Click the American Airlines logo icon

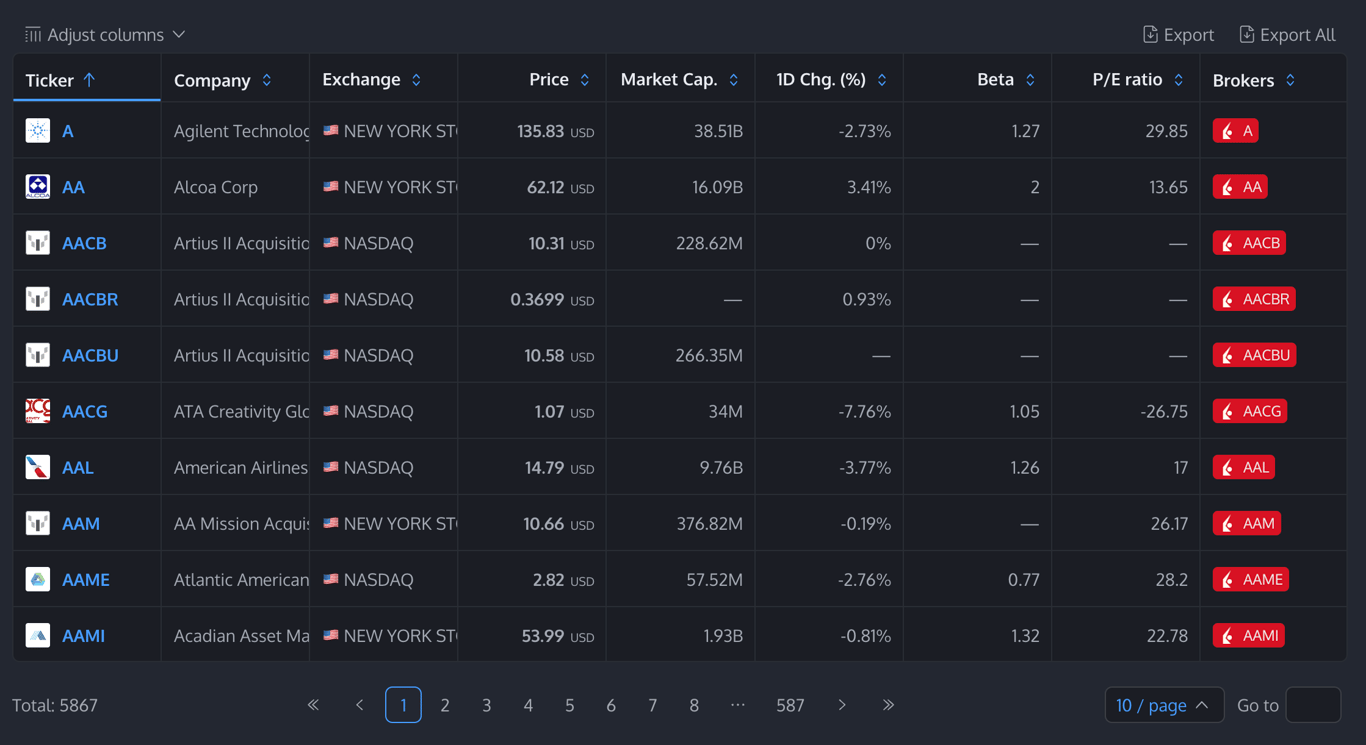pyautogui.click(x=38, y=467)
